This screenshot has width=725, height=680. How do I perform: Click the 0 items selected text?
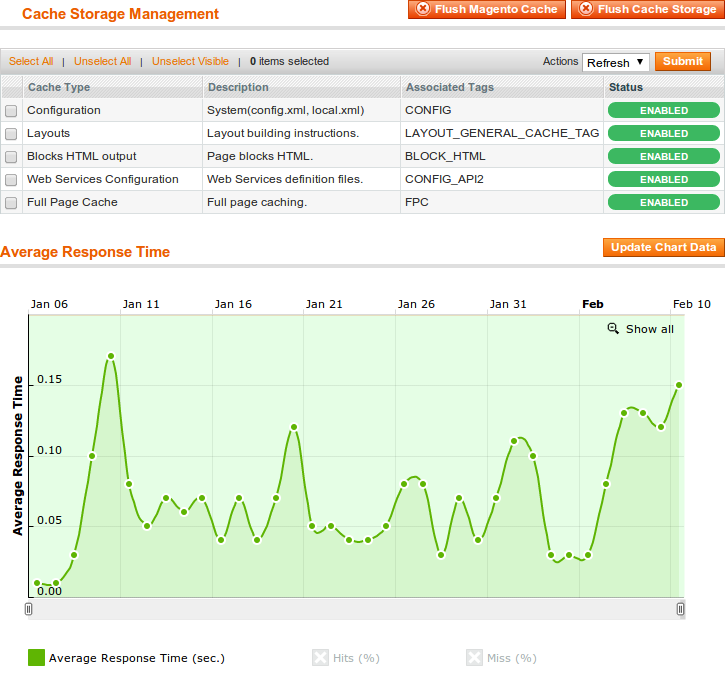pos(289,61)
